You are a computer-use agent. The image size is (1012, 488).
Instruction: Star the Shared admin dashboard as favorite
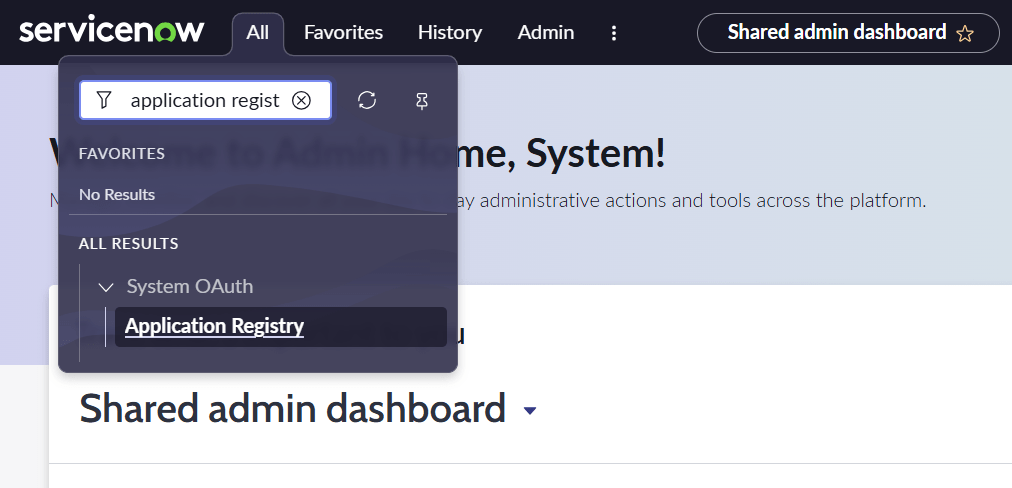click(964, 33)
